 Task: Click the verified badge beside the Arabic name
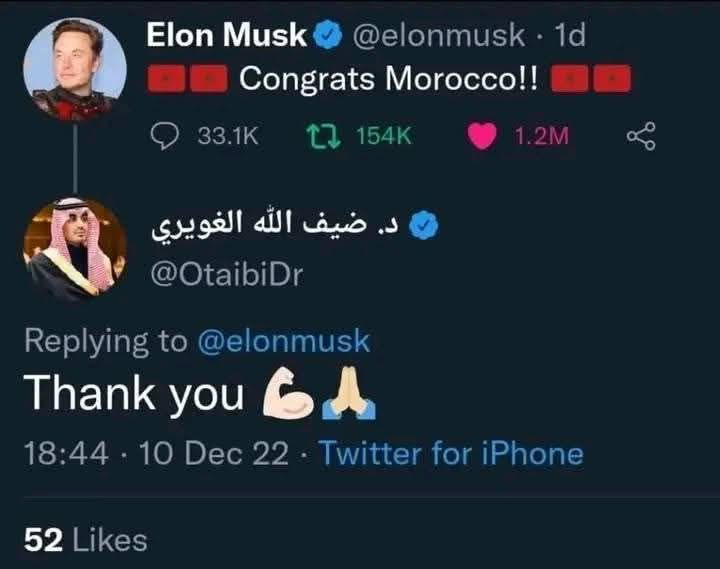(426, 227)
